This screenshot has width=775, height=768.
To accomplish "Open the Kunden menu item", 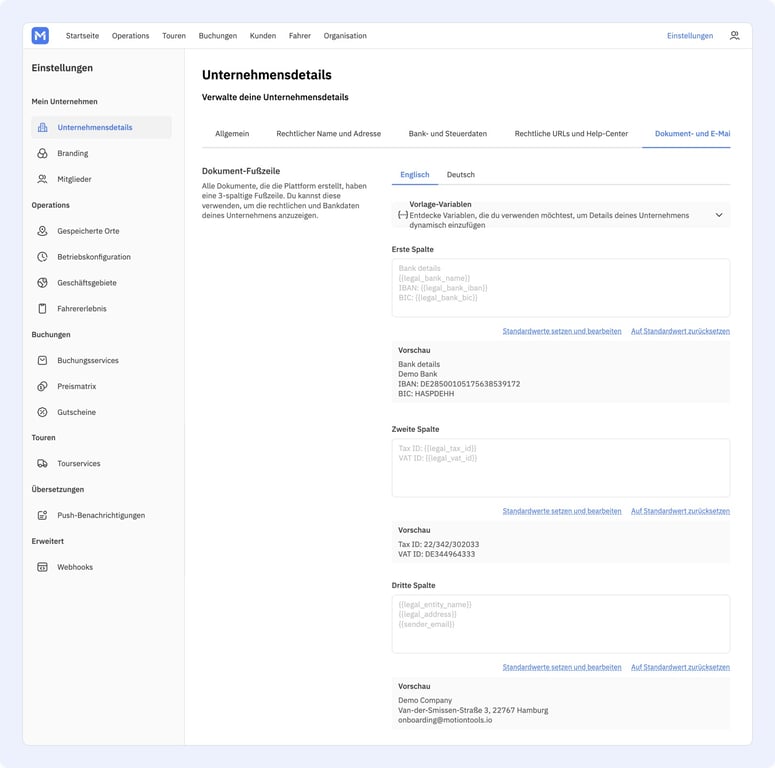I will click(x=263, y=36).
